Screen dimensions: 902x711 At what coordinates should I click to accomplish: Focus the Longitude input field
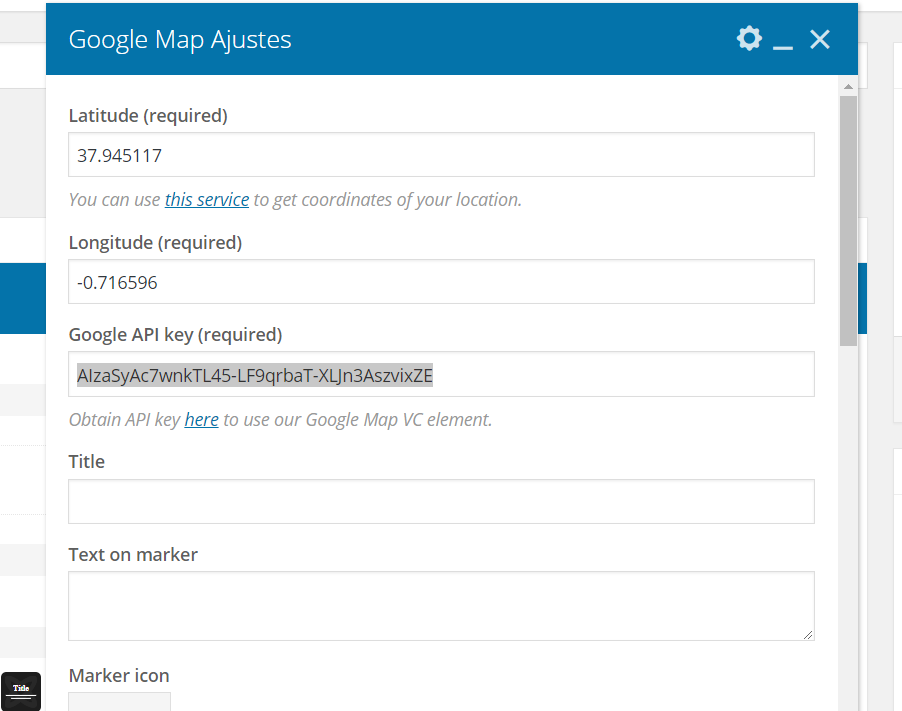(x=441, y=282)
